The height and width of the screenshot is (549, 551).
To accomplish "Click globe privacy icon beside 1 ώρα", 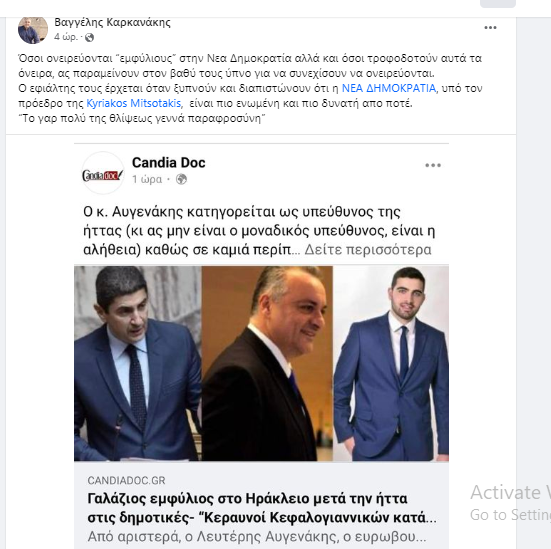I will pos(181,179).
